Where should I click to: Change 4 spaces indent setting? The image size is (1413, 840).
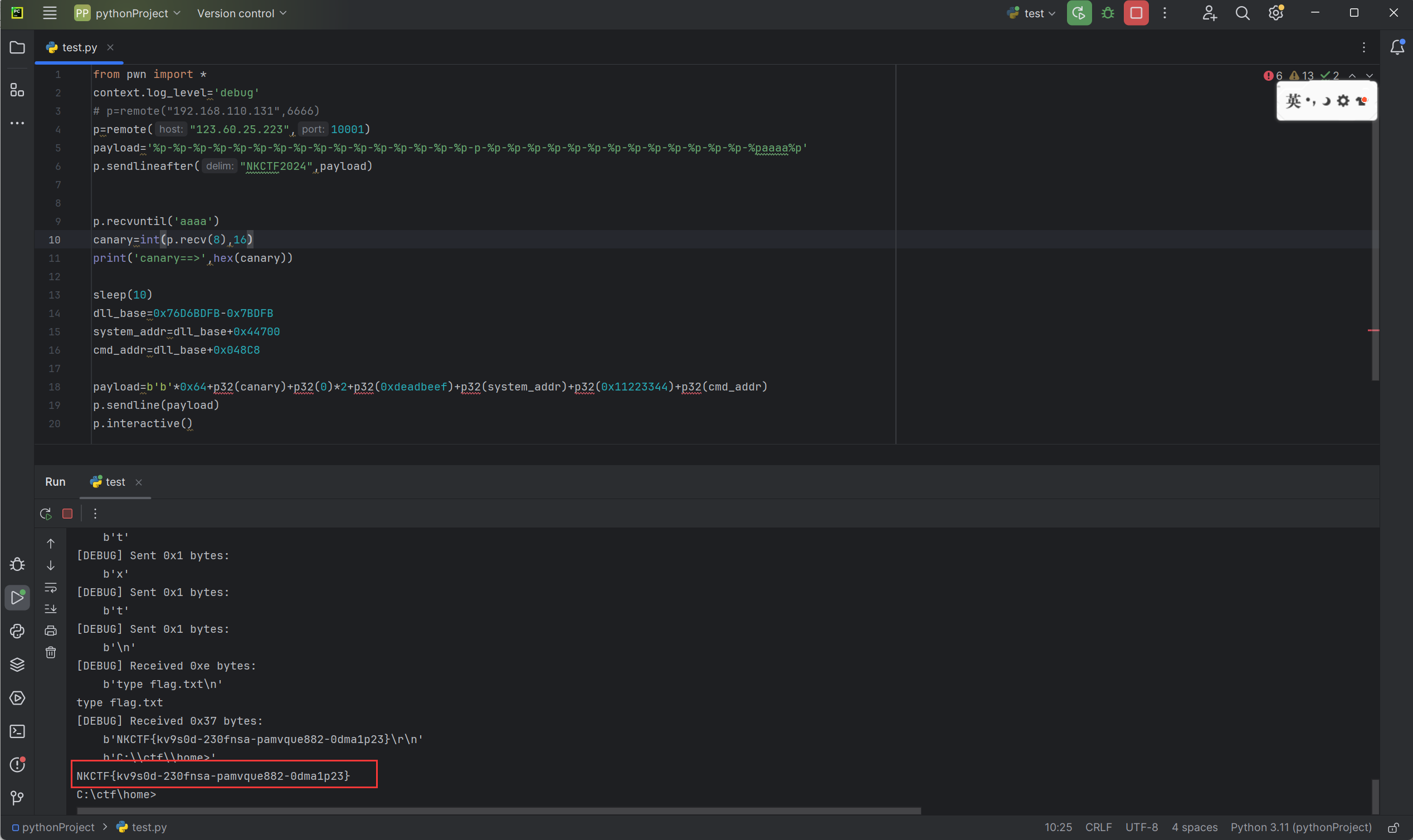[x=1195, y=827]
